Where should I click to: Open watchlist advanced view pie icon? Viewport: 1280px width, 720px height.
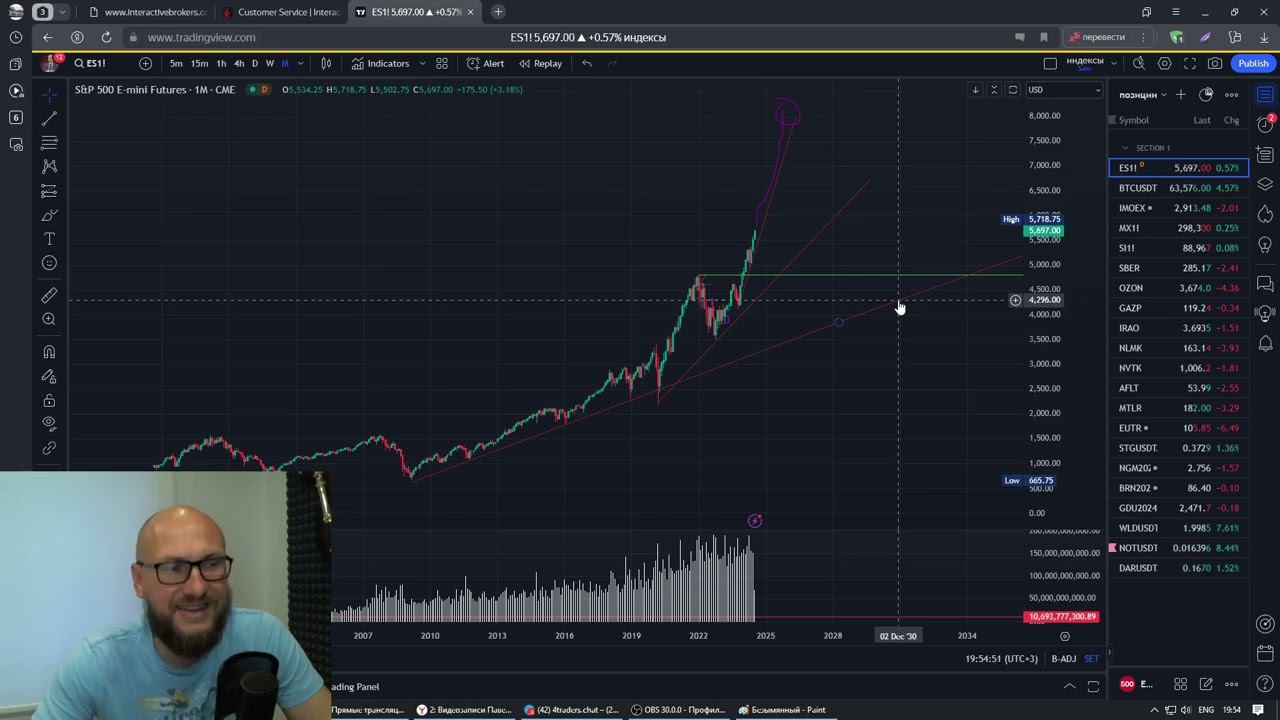pos(1206,95)
